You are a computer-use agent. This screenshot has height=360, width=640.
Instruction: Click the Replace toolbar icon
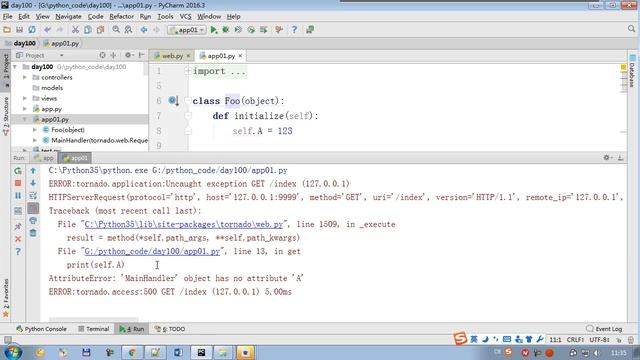pyautogui.click(x=128, y=30)
